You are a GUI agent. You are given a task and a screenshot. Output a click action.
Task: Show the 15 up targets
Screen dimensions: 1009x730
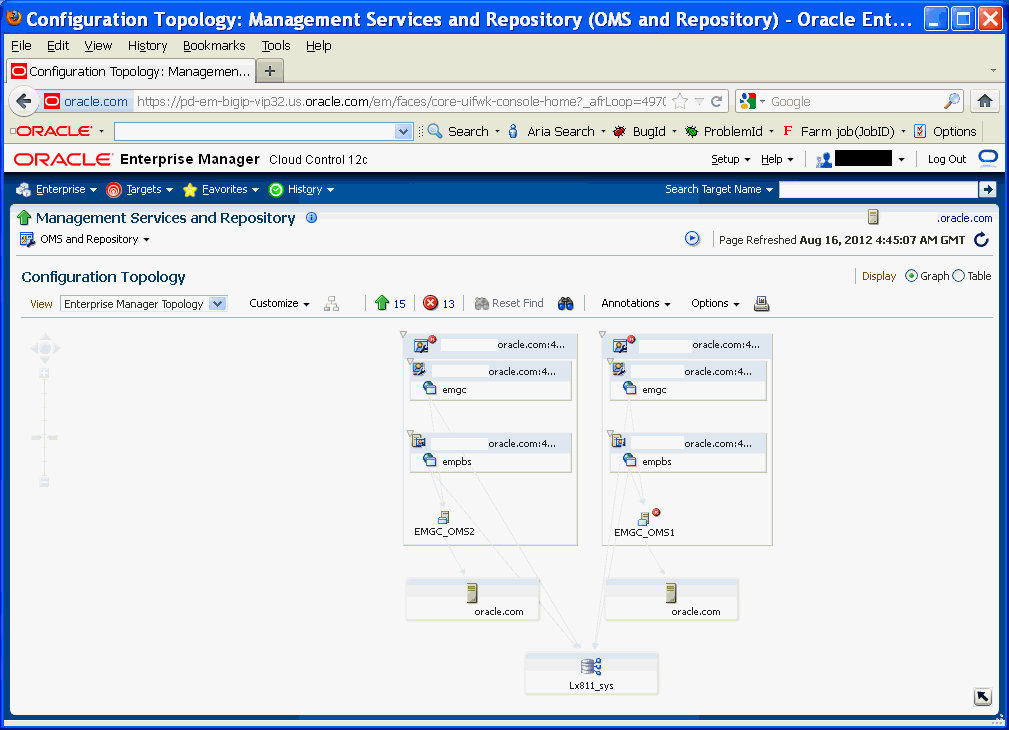coord(391,303)
